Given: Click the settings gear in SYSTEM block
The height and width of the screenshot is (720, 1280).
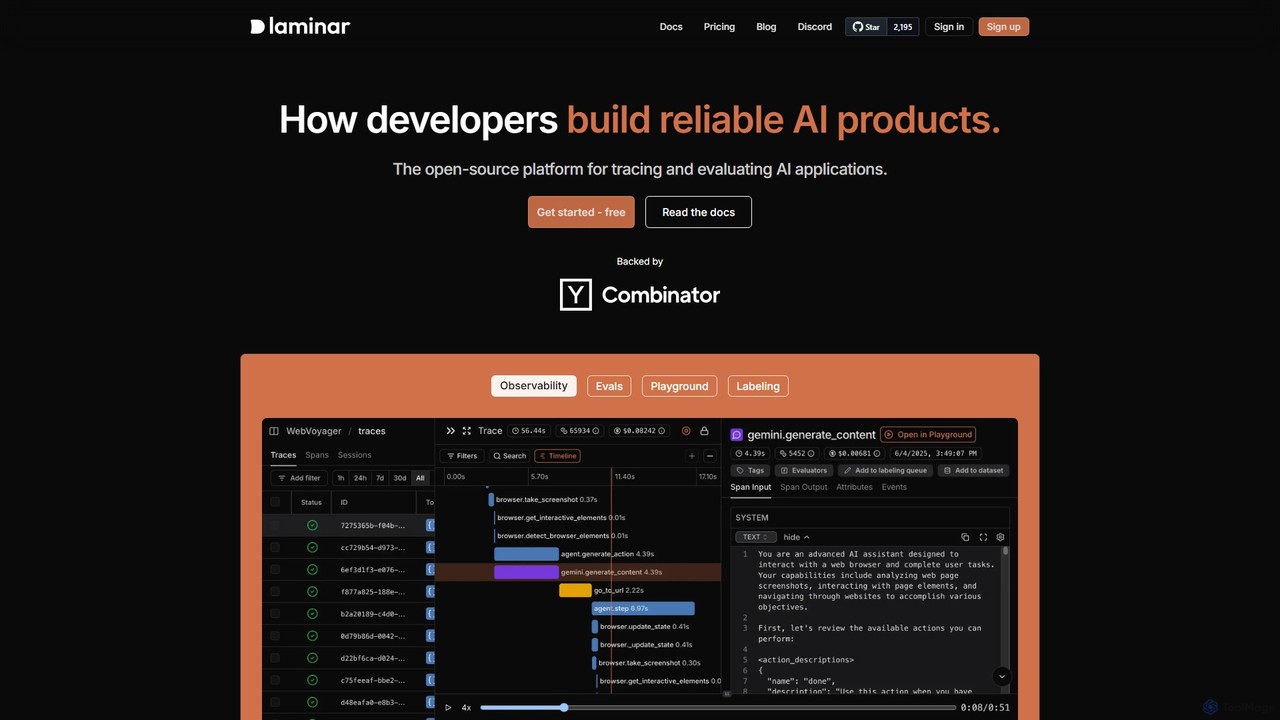Looking at the screenshot, I should (1000, 537).
